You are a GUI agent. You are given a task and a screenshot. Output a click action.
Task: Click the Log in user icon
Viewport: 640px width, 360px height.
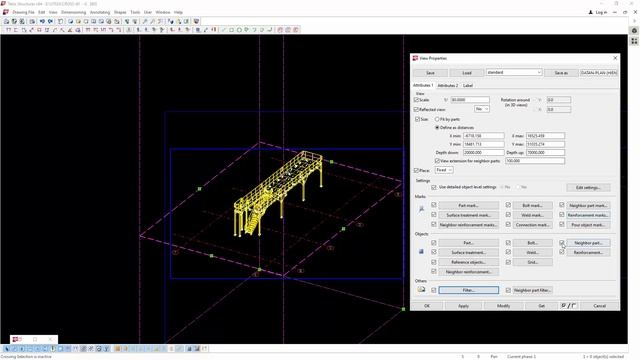pyautogui.click(x=591, y=12)
